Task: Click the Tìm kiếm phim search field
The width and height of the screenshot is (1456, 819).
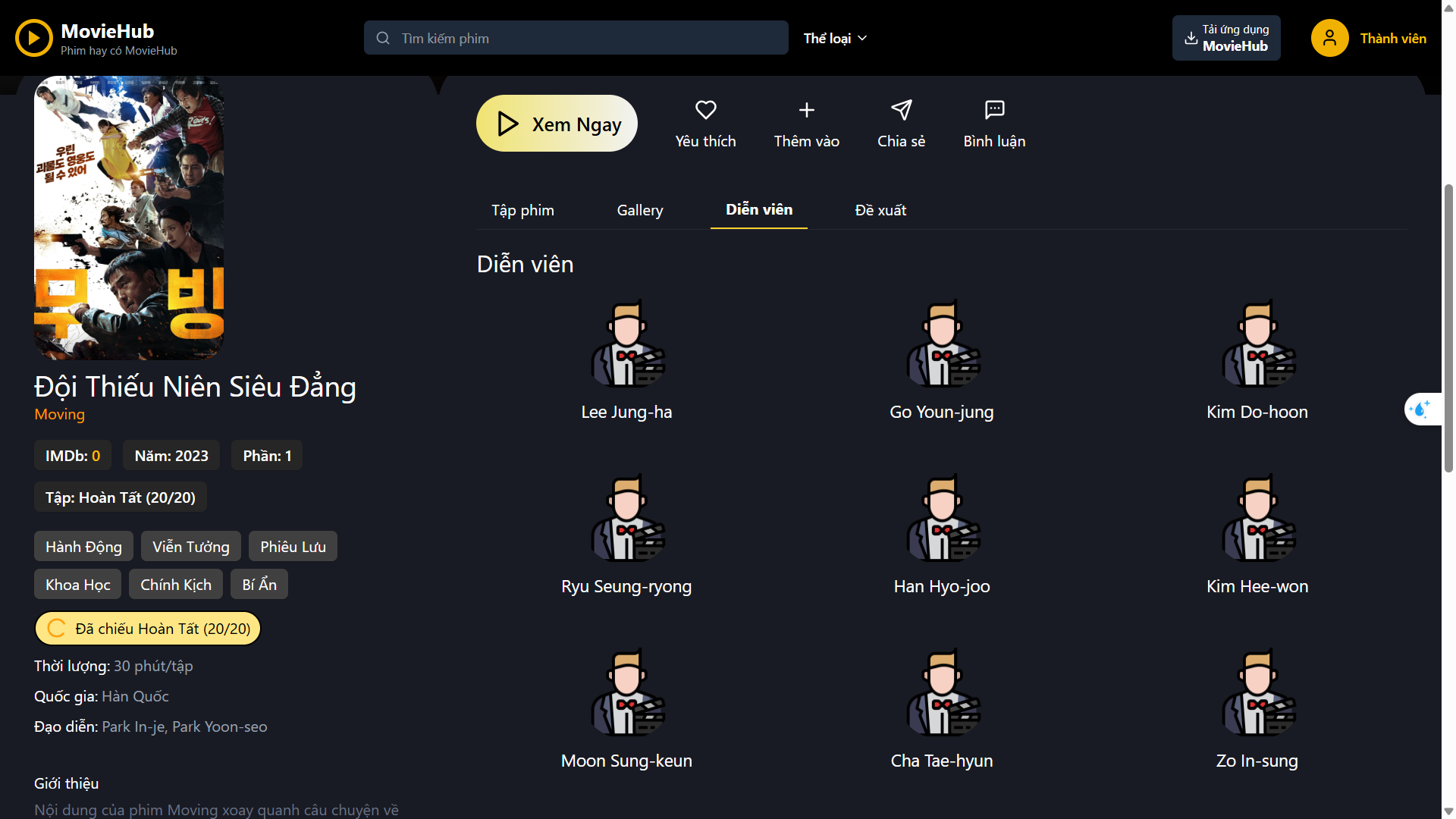Action: coord(576,38)
